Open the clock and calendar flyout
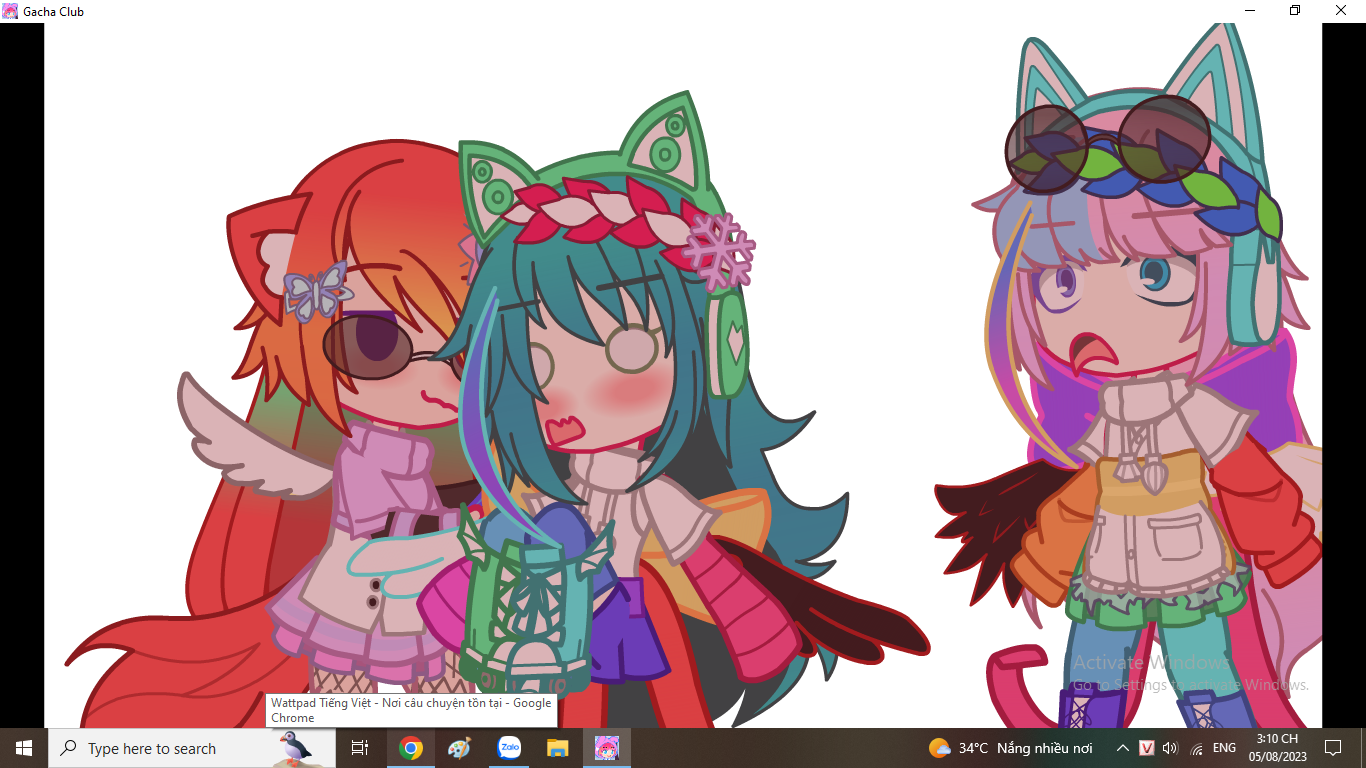The width and height of the screenshot is (1366, 768). [x=1276, y=748]
